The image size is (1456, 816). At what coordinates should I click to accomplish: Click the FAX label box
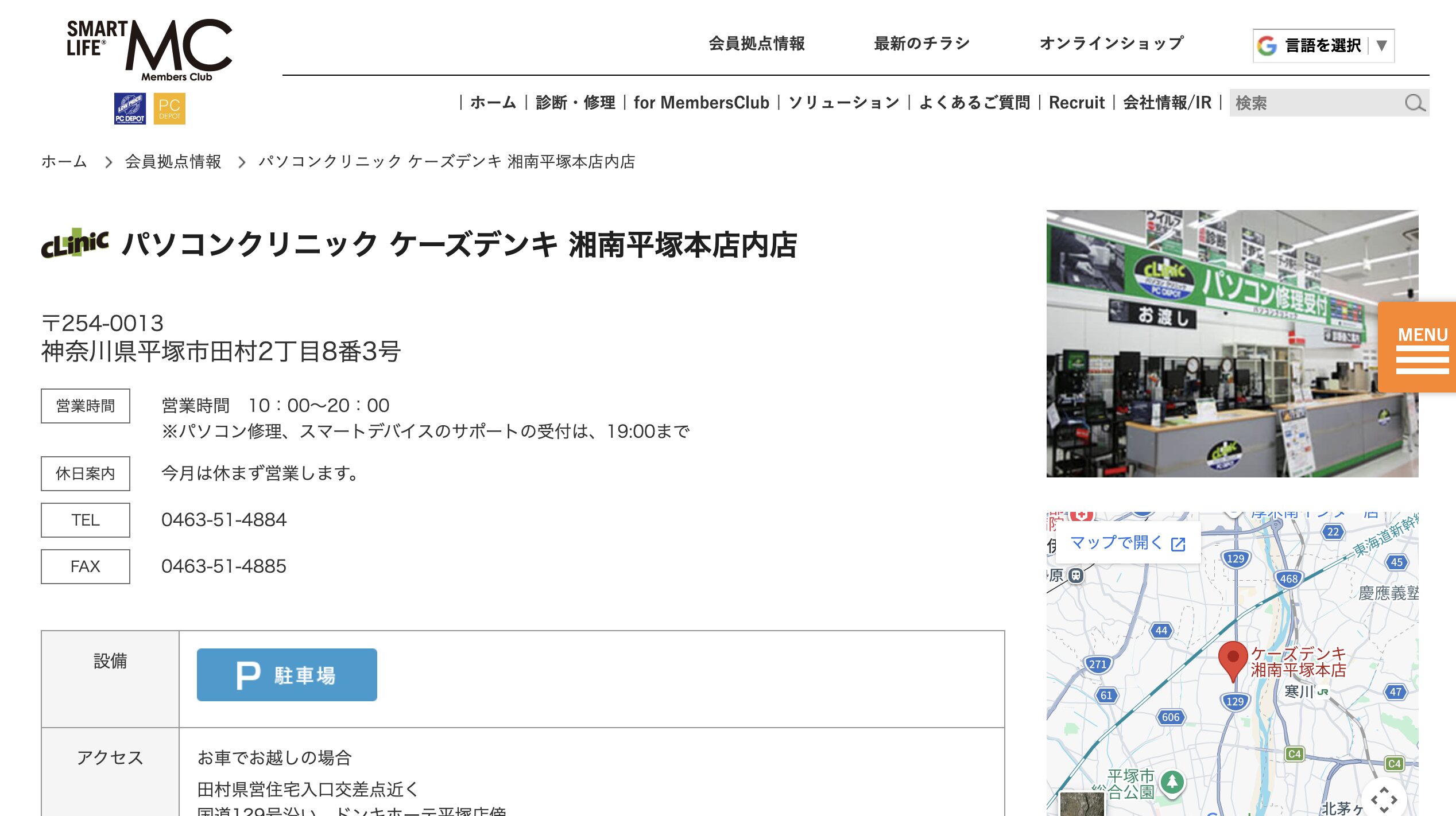click(86, 566)
